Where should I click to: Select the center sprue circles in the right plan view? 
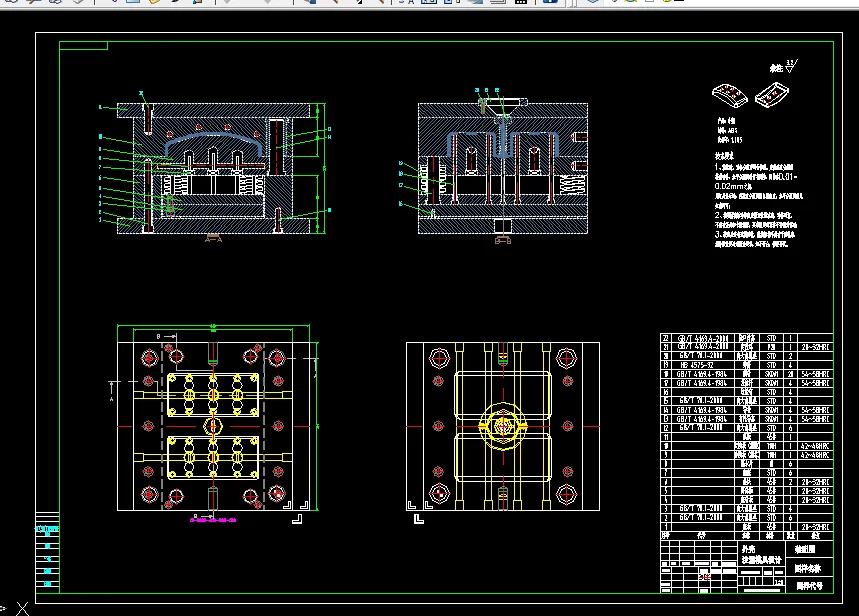pos(502,426)
